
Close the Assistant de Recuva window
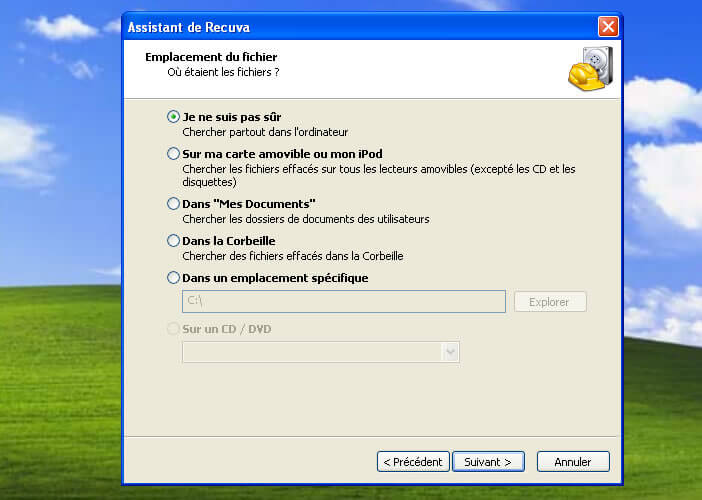(x=608, y=27)
